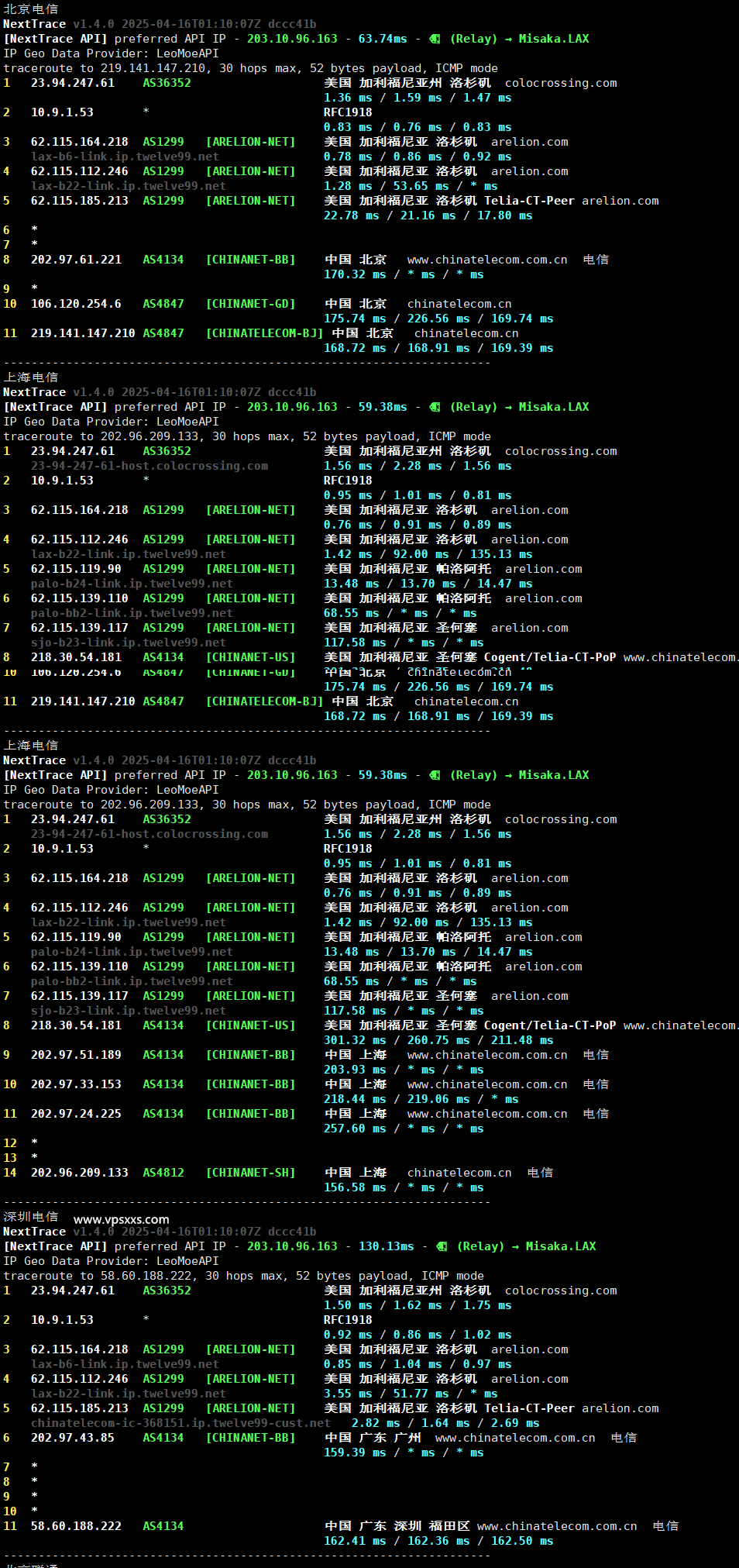Image resolution: width=739 pixels, height=1568 pixels.
Task: Click hop IP address 202.97.61.221
Action: coord(76,260)
